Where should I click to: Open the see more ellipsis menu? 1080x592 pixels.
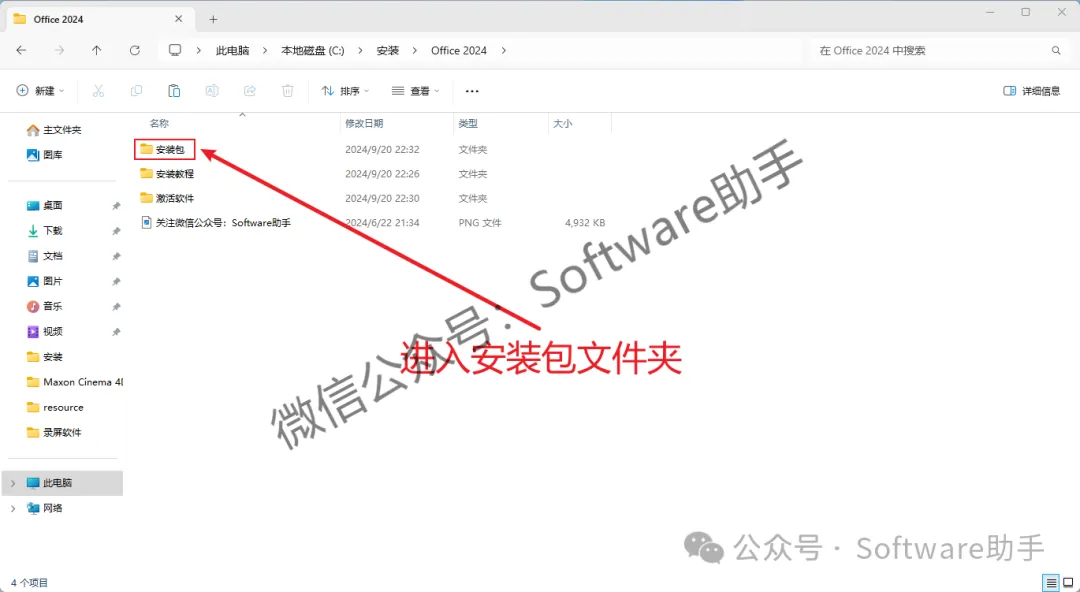pos(472,91)
